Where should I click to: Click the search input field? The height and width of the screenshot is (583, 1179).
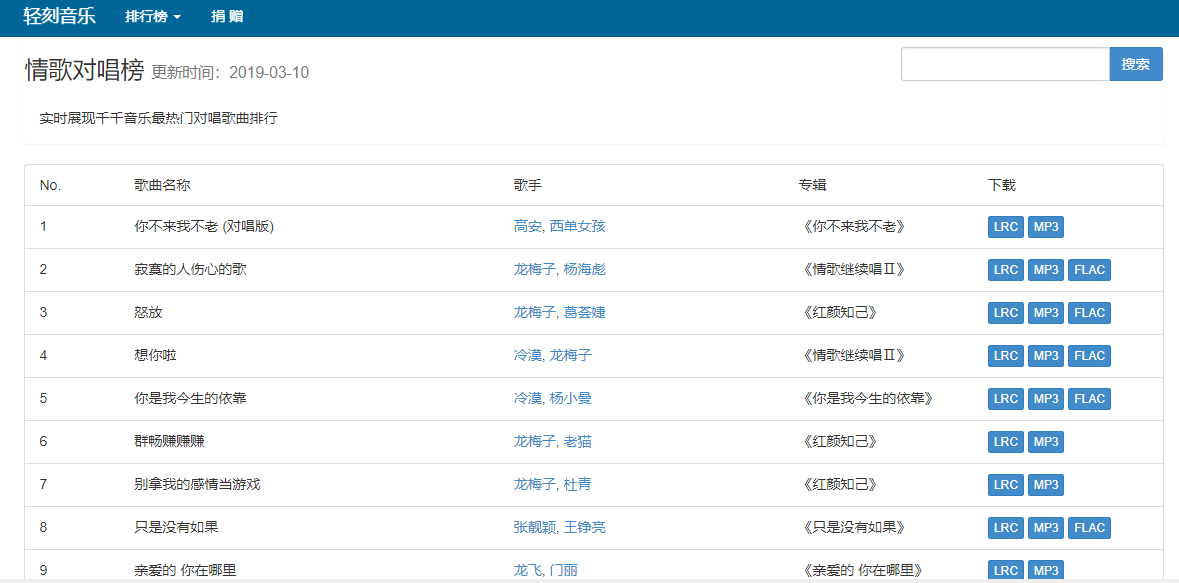click(x=1004, y=64)
